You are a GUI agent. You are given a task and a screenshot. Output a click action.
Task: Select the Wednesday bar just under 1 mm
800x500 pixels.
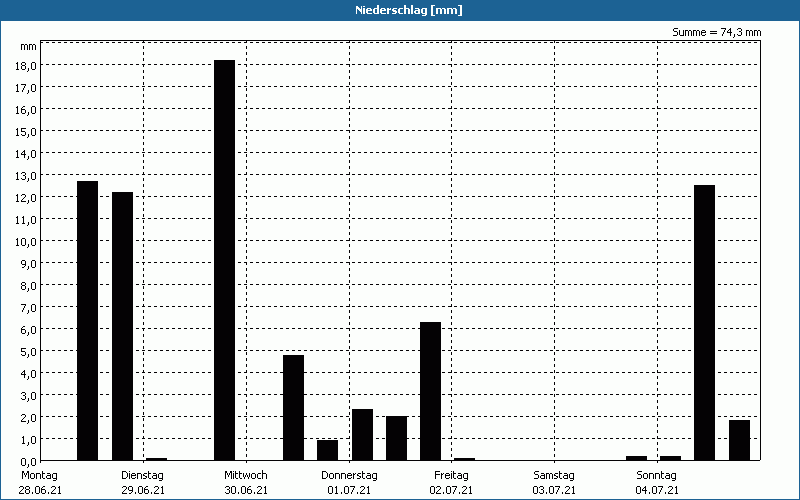coord(328,450)
